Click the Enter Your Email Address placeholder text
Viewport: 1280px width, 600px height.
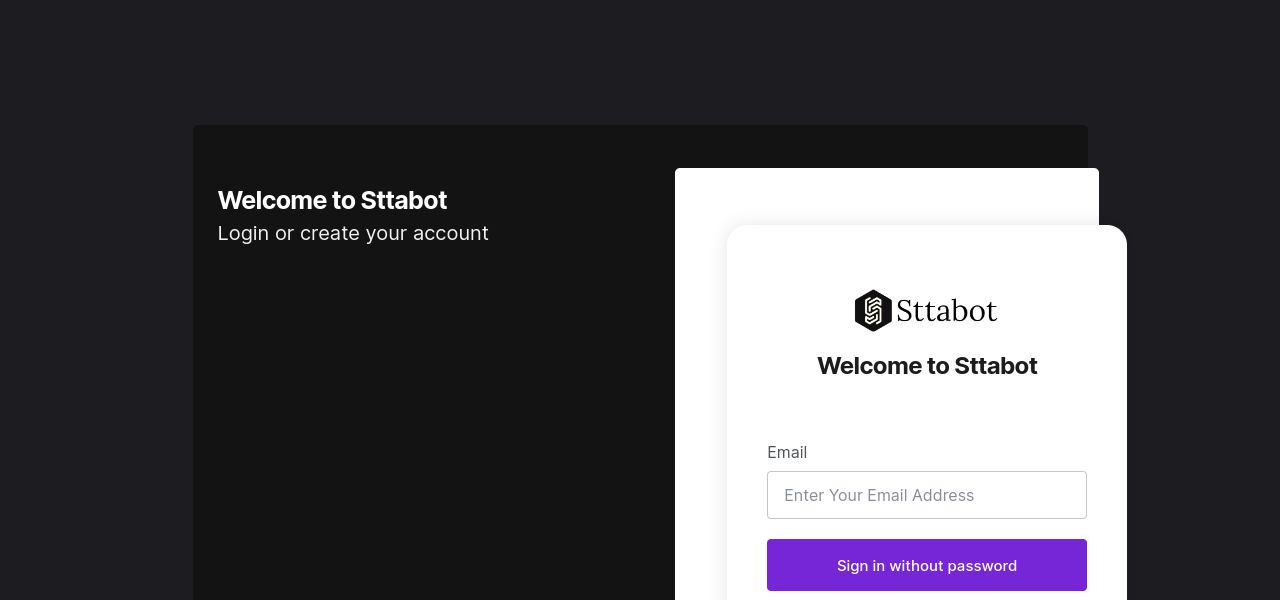[x=879, y=495]
